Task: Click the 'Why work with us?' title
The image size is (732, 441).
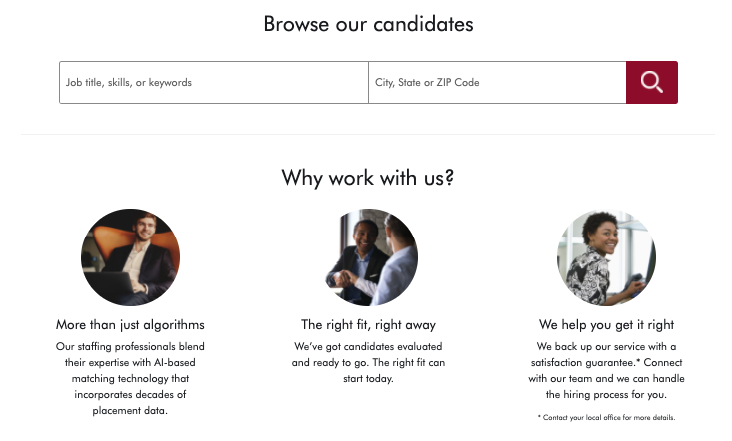Action: [x=368, y=178]
